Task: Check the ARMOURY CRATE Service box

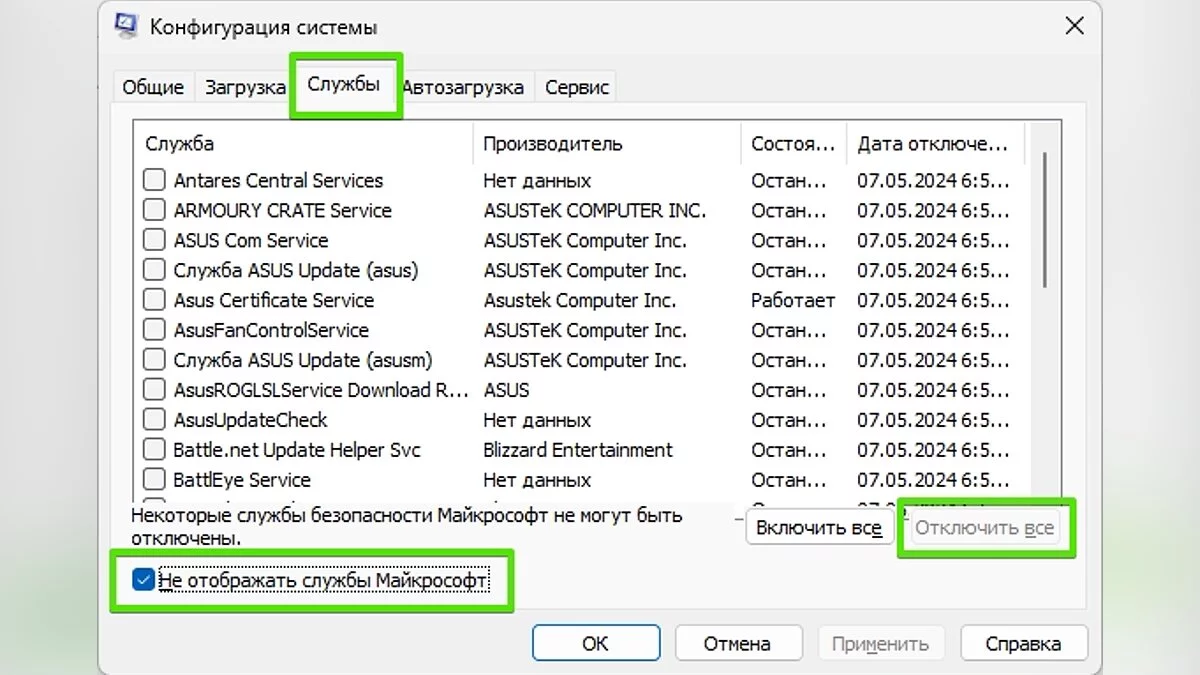Action: click(154, 211)
